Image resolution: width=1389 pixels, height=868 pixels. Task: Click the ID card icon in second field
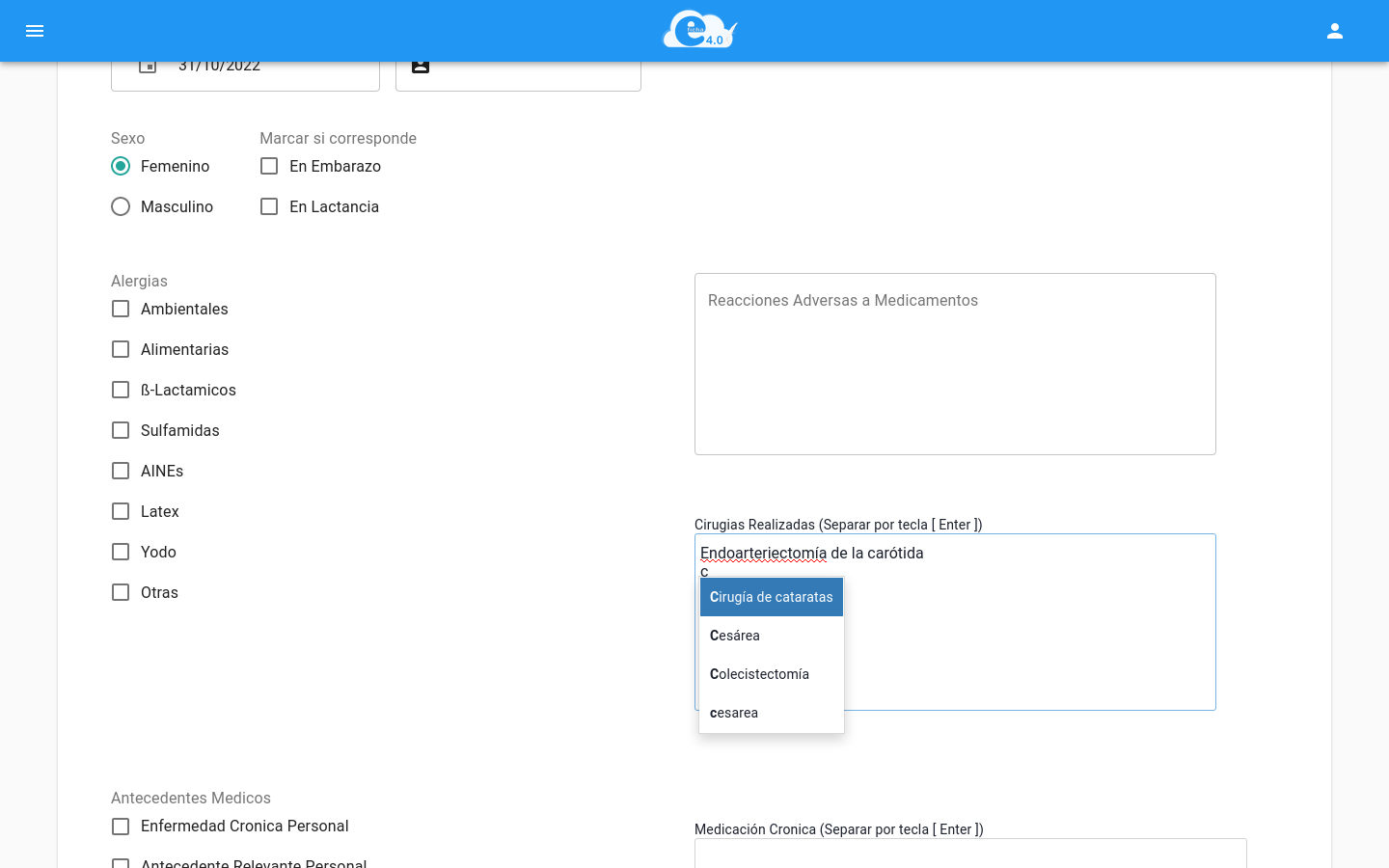421,64
